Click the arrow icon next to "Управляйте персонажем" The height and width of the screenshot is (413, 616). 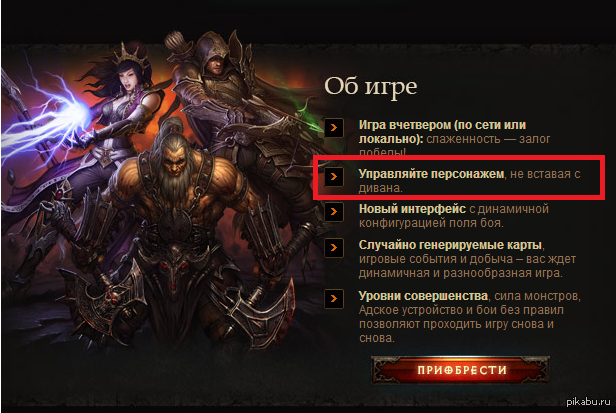click(334, 177)
